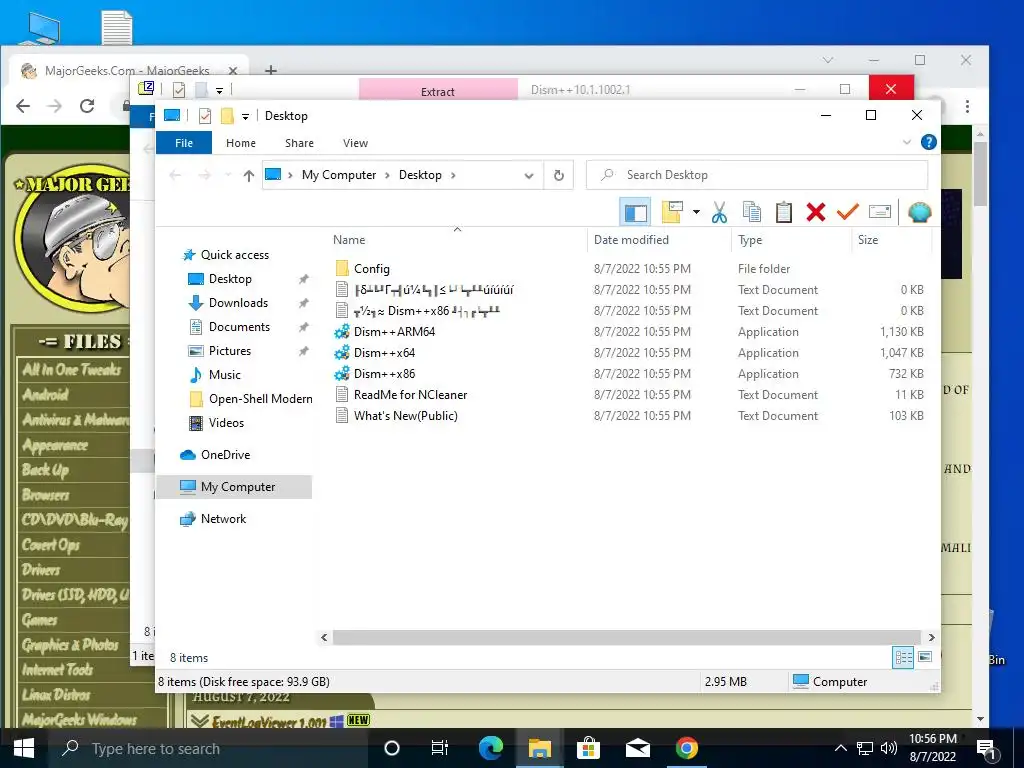Click the Properties checkmark quick access icon
This screenshot has height=768, width=1024.
[x=204, y=116]
